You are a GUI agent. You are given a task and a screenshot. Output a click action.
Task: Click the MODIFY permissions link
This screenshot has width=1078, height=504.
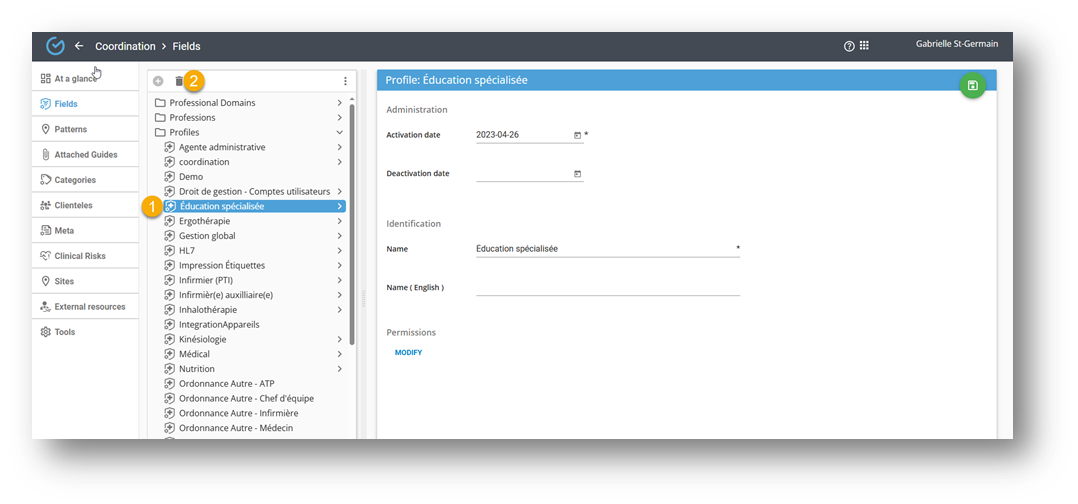[408, 353]
